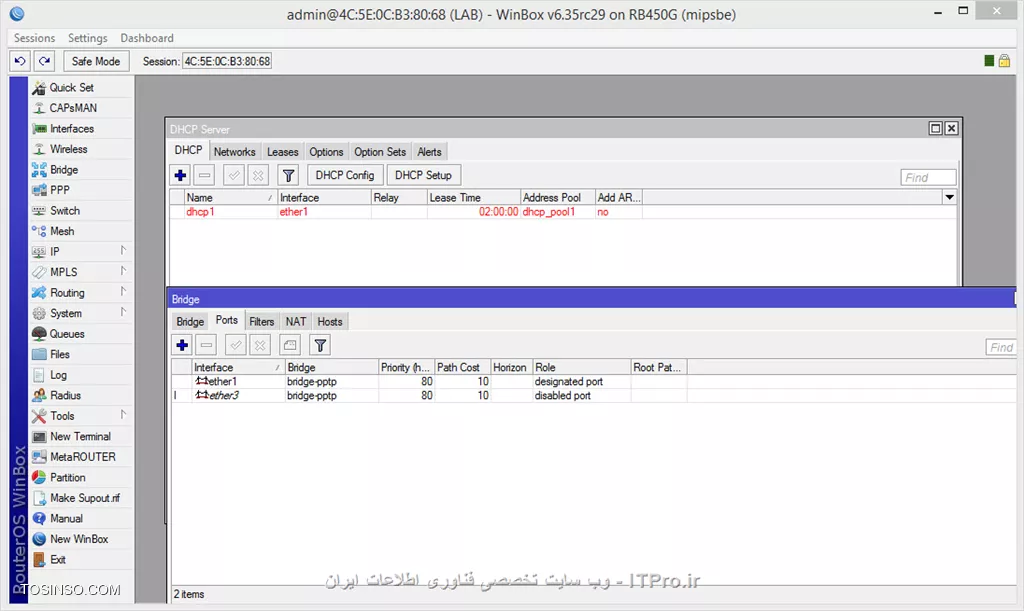Add new DHCP server with plus icon
The height and width of the screenshot is (611, 1024).
click(x=181, y=175)
